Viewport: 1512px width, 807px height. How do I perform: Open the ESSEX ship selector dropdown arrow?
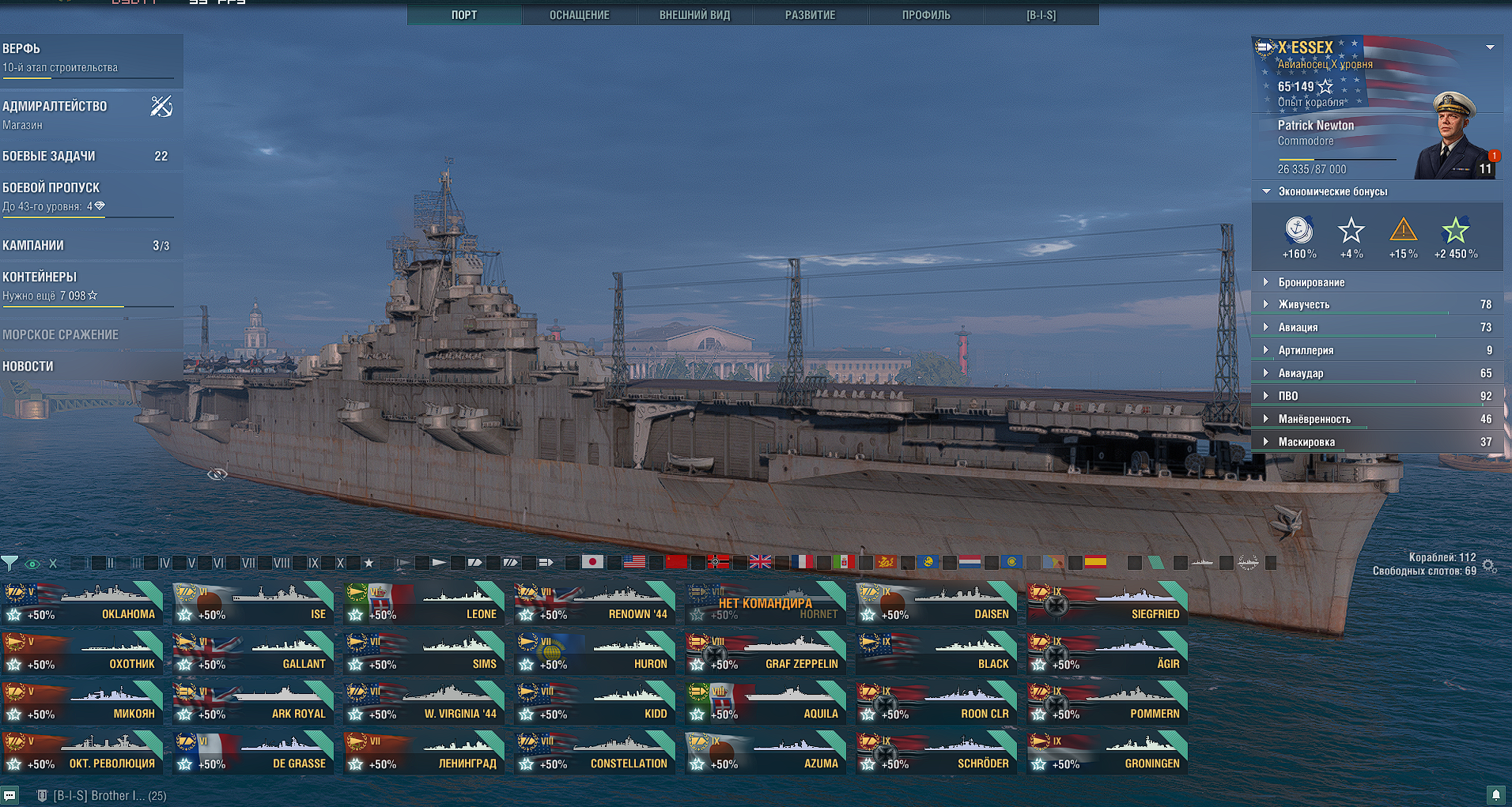tap(1490, 47)
